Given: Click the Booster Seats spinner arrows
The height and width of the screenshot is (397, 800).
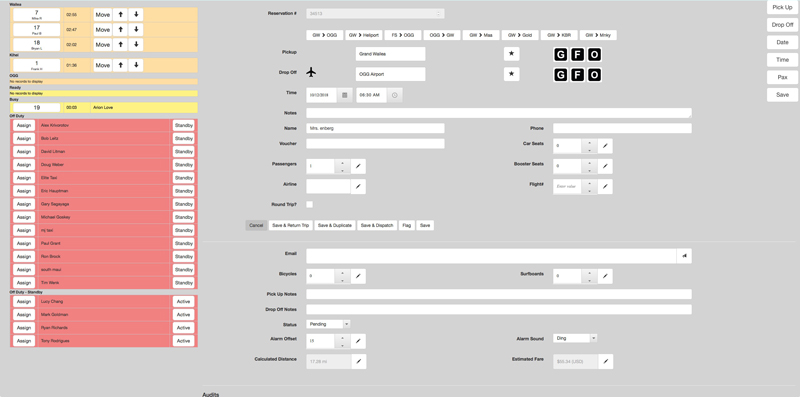Looking at the screenshot, I should pos(589,166).
